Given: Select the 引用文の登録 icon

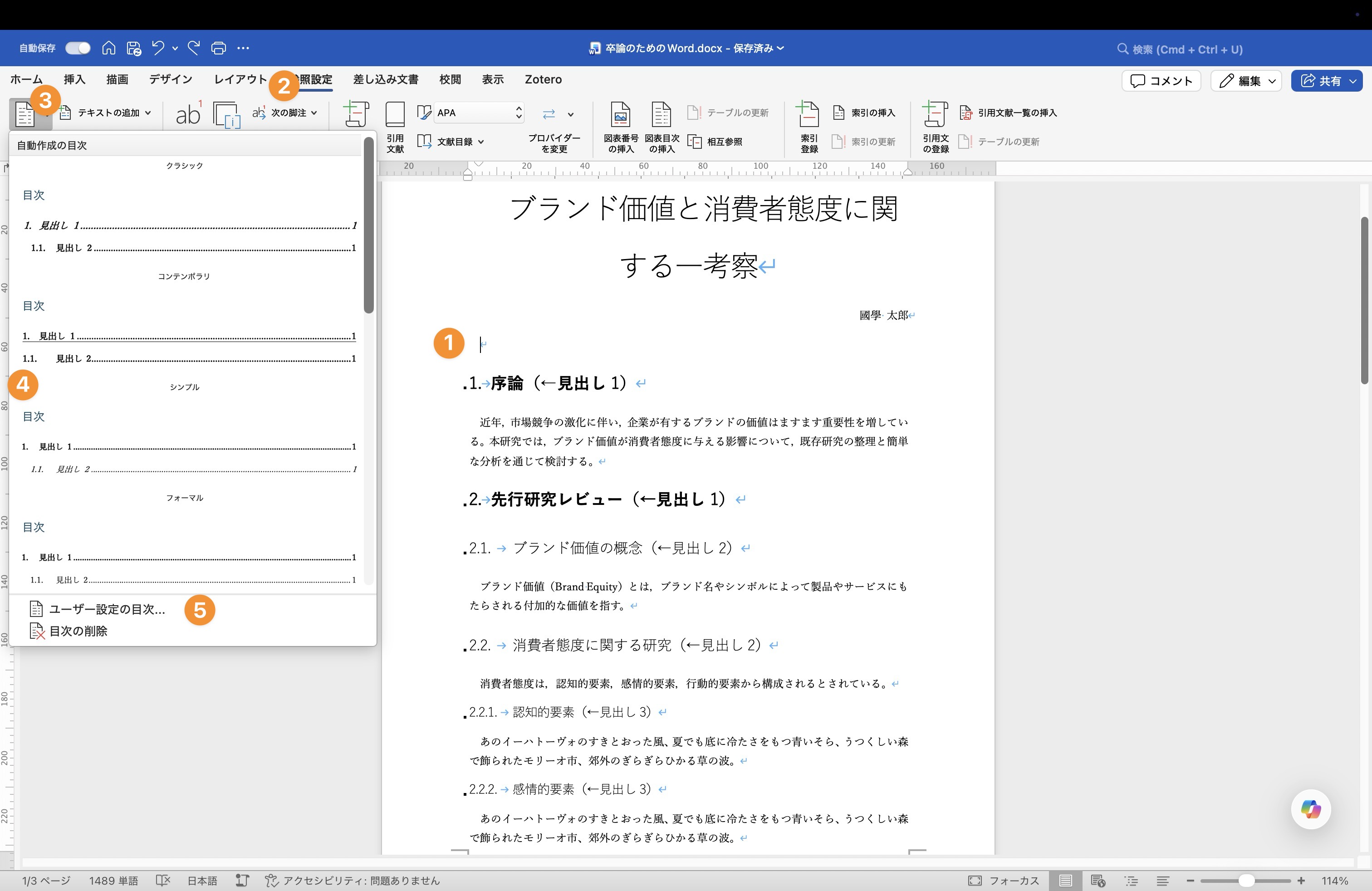Looking at the screenshot, I should pyautogui.click(x=936, y=126).
